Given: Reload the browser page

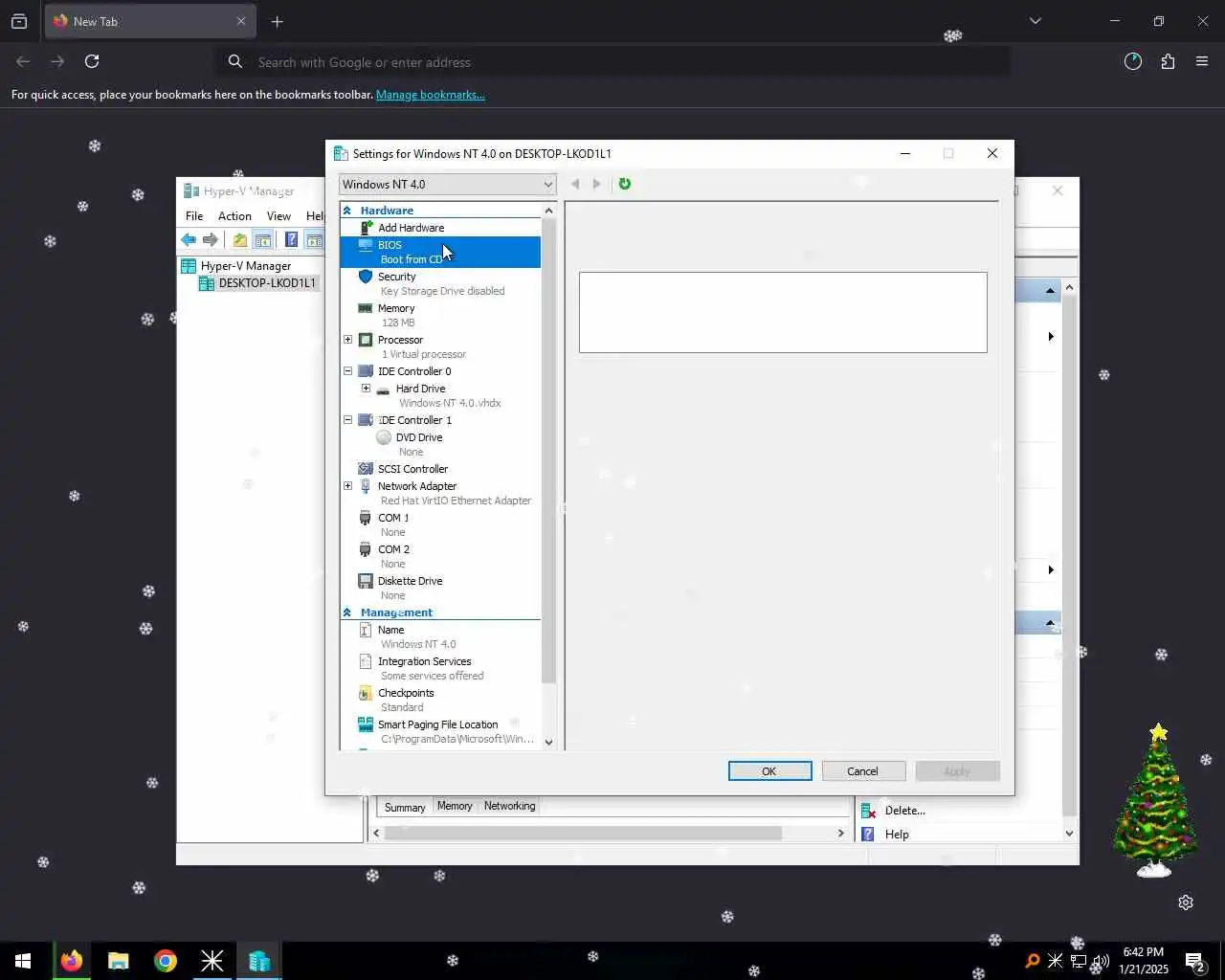Looking at the screenshot, I should coord(92,61).
